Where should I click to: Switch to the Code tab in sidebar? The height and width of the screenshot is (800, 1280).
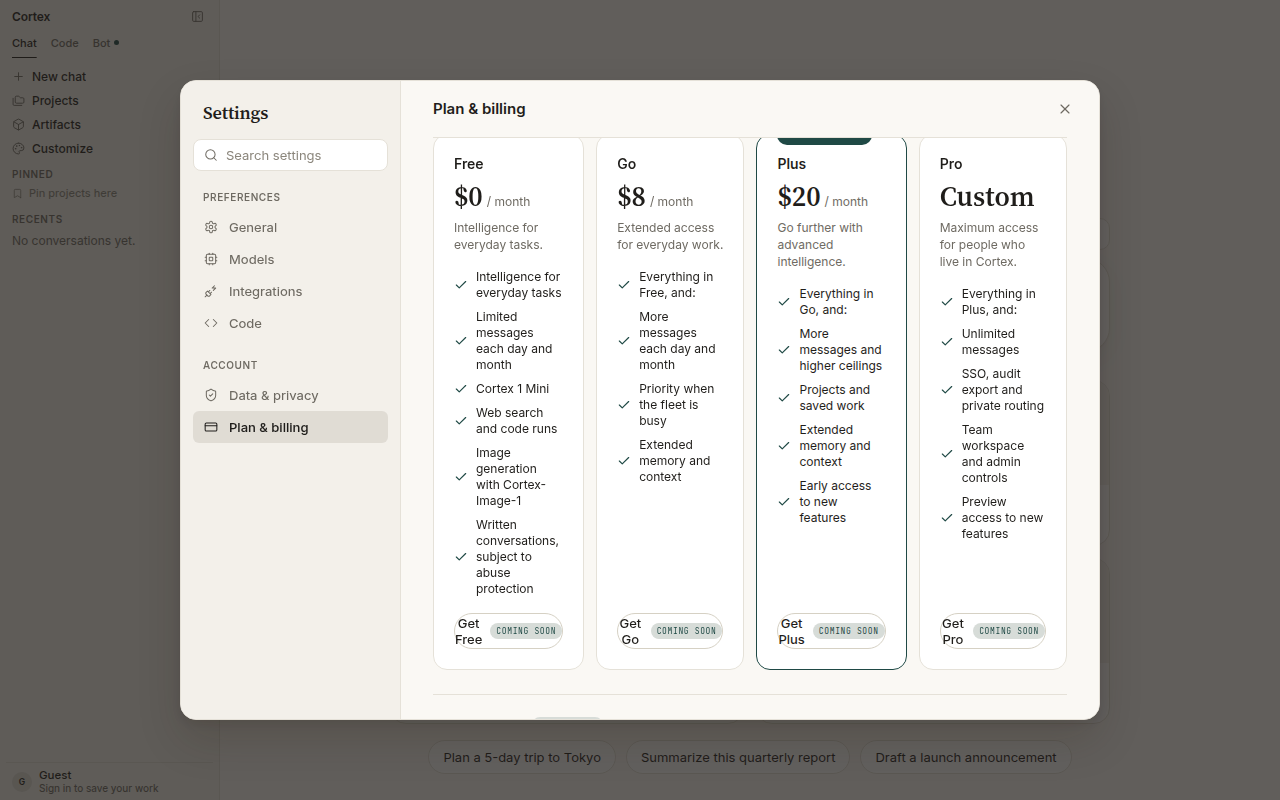click(65, 43)
